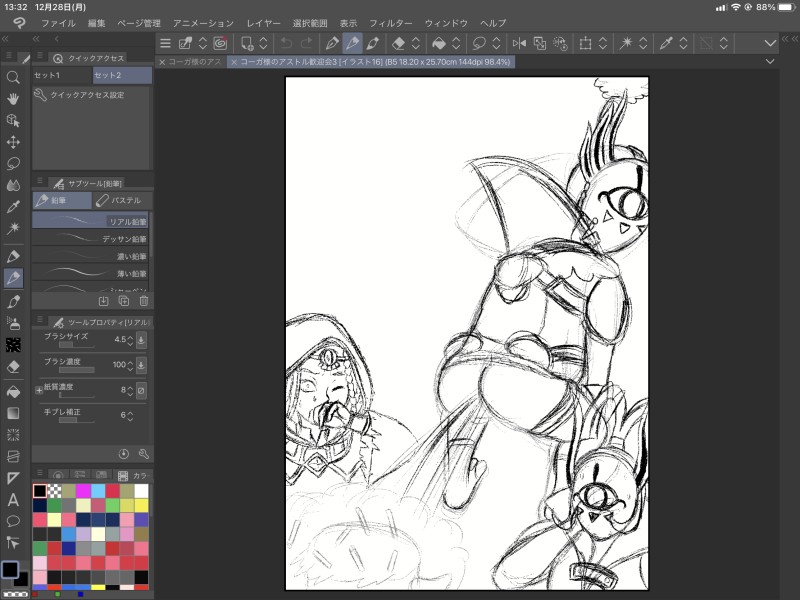This screenshot has width=800, height=600.
Task: Select the Zoom magnifier tool
Action: [x=13, y=77]
